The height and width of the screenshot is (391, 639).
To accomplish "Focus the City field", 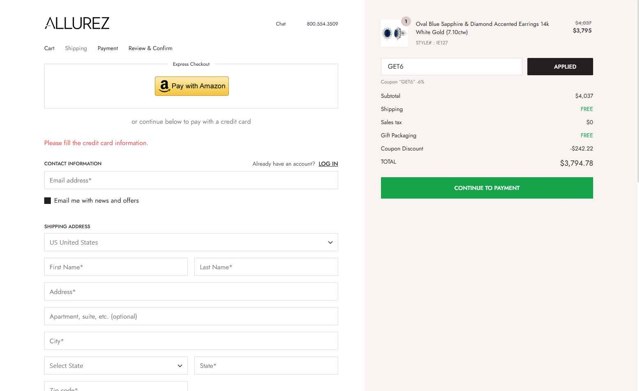I will coord(191,341).
